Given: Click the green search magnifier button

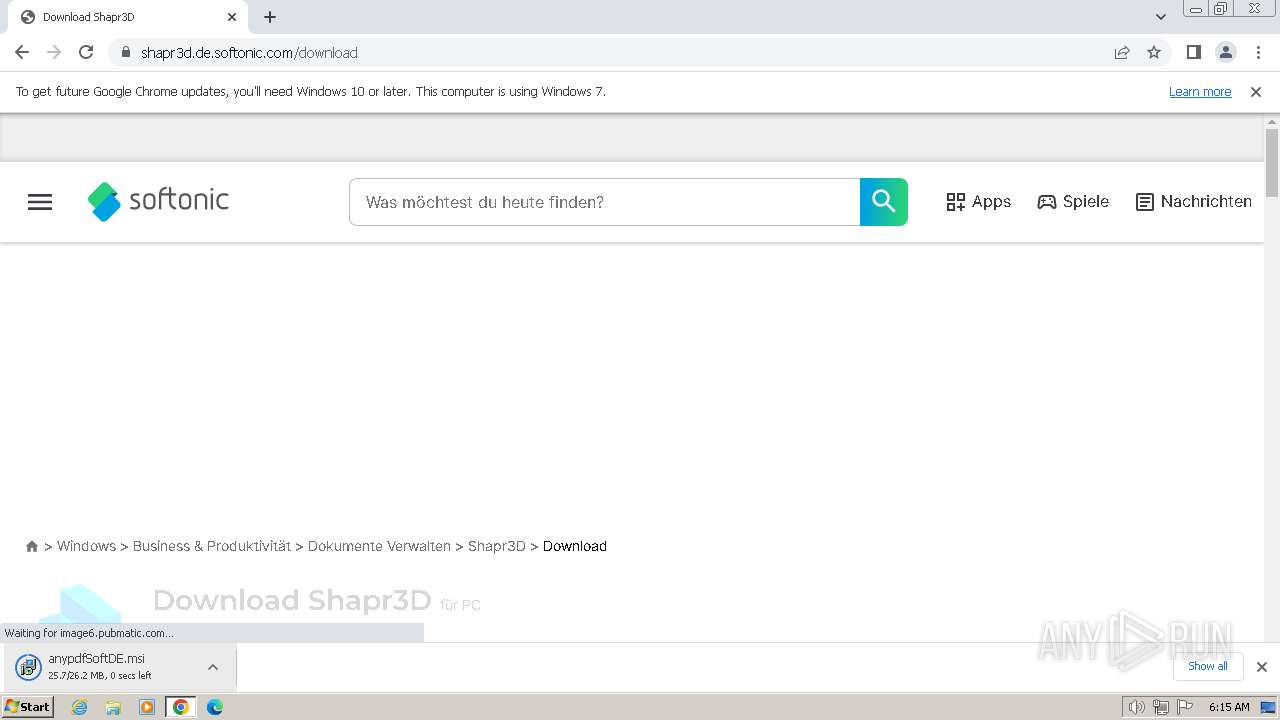Looking at the screenshot, I should tap(884, 202).
